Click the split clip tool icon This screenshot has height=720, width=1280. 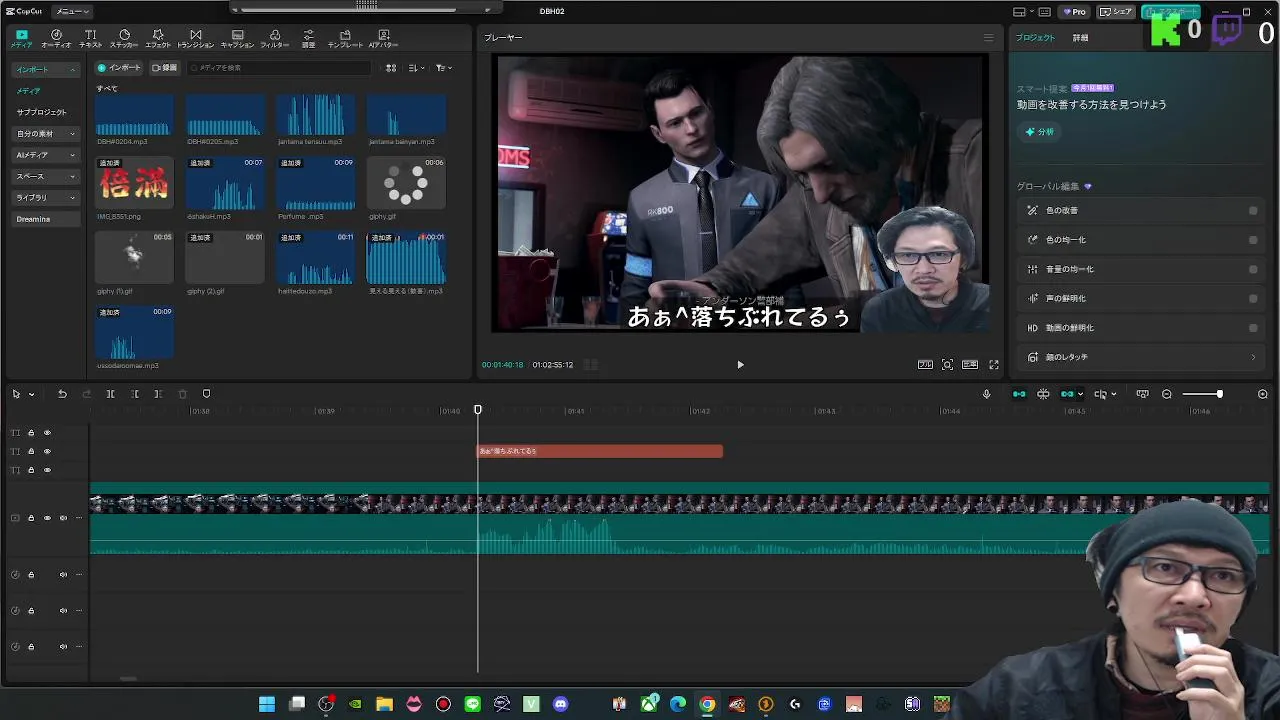pos(110,394)
